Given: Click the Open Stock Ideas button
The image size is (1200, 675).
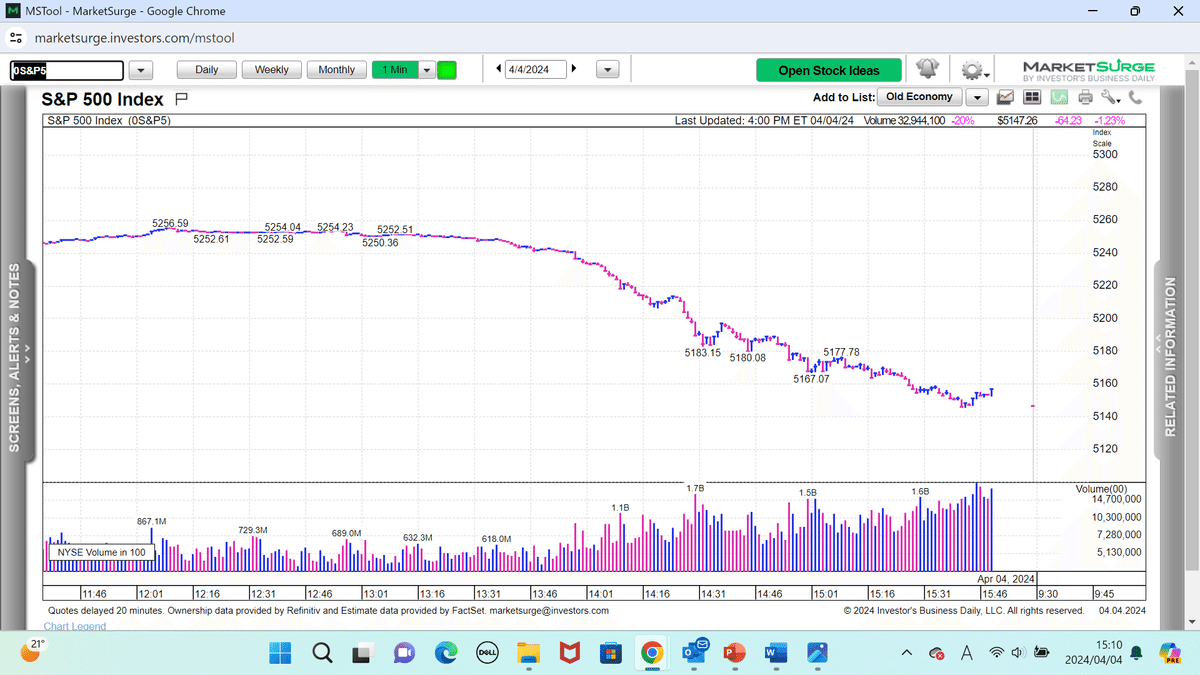Looking at the screenshot, I should tap(828, 70).
